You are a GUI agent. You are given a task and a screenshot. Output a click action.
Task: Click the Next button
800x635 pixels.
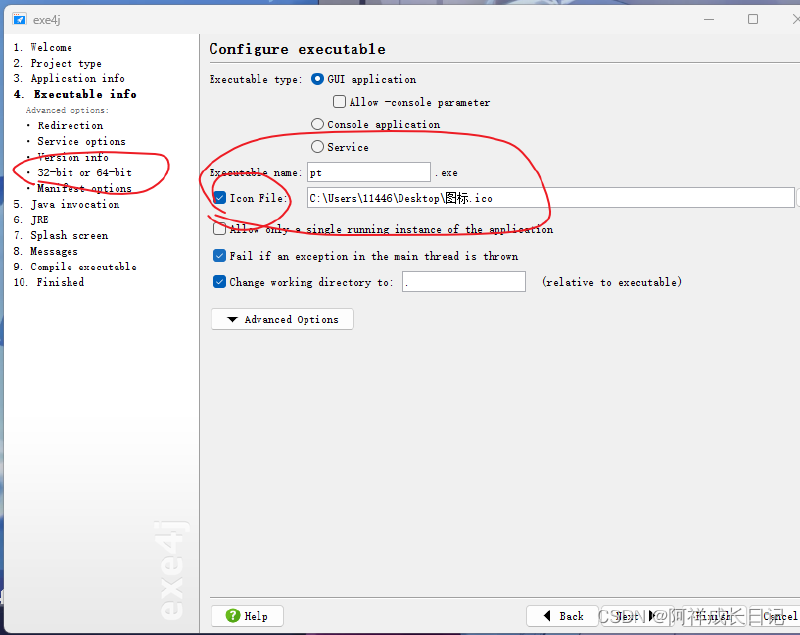(x=636, y=616)
